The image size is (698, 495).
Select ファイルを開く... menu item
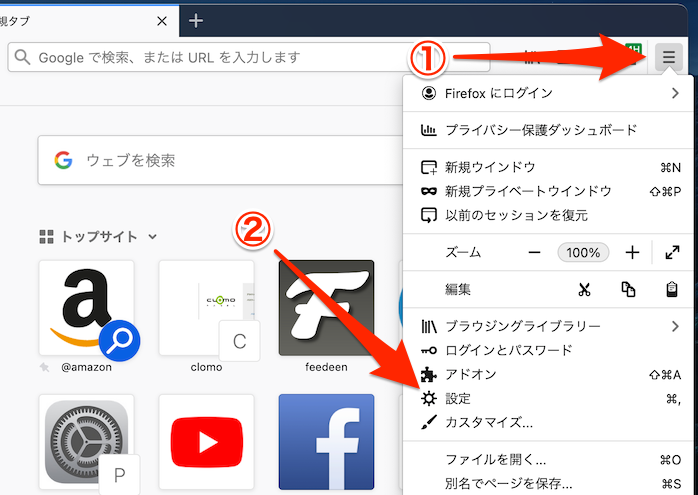[x=548, y=459]
